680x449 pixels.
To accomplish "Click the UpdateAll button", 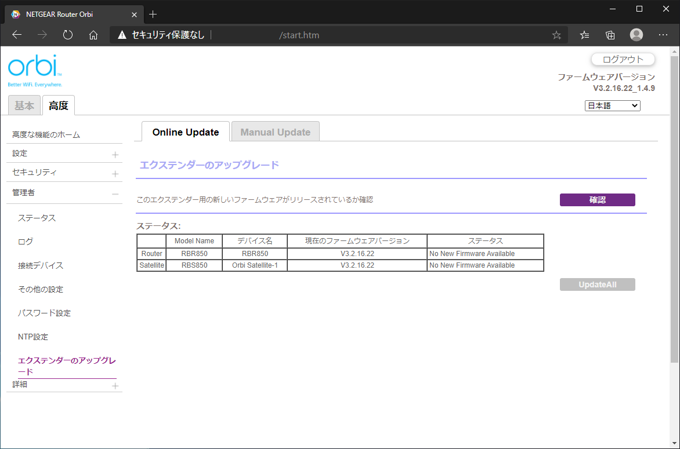I will [x=597, y=285].
